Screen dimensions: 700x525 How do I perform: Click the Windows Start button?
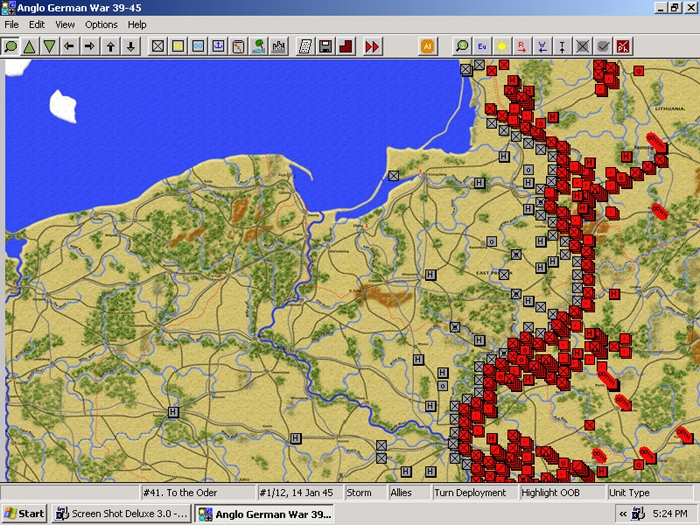coord(25,514)
